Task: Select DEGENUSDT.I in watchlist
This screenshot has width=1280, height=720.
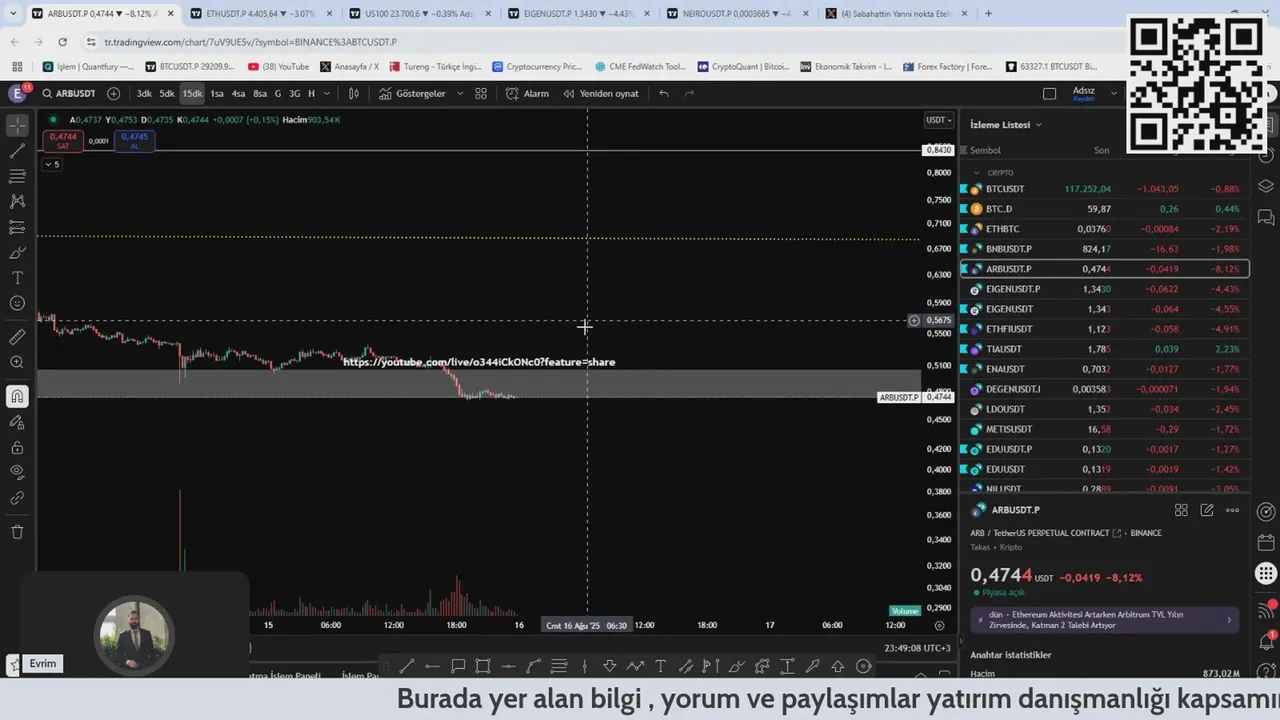Action: (1105, 389)
